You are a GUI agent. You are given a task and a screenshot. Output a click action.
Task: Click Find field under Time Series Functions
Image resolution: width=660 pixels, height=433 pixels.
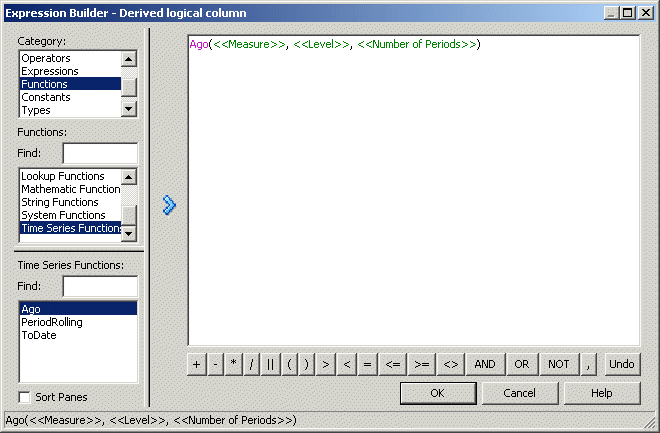100,286
